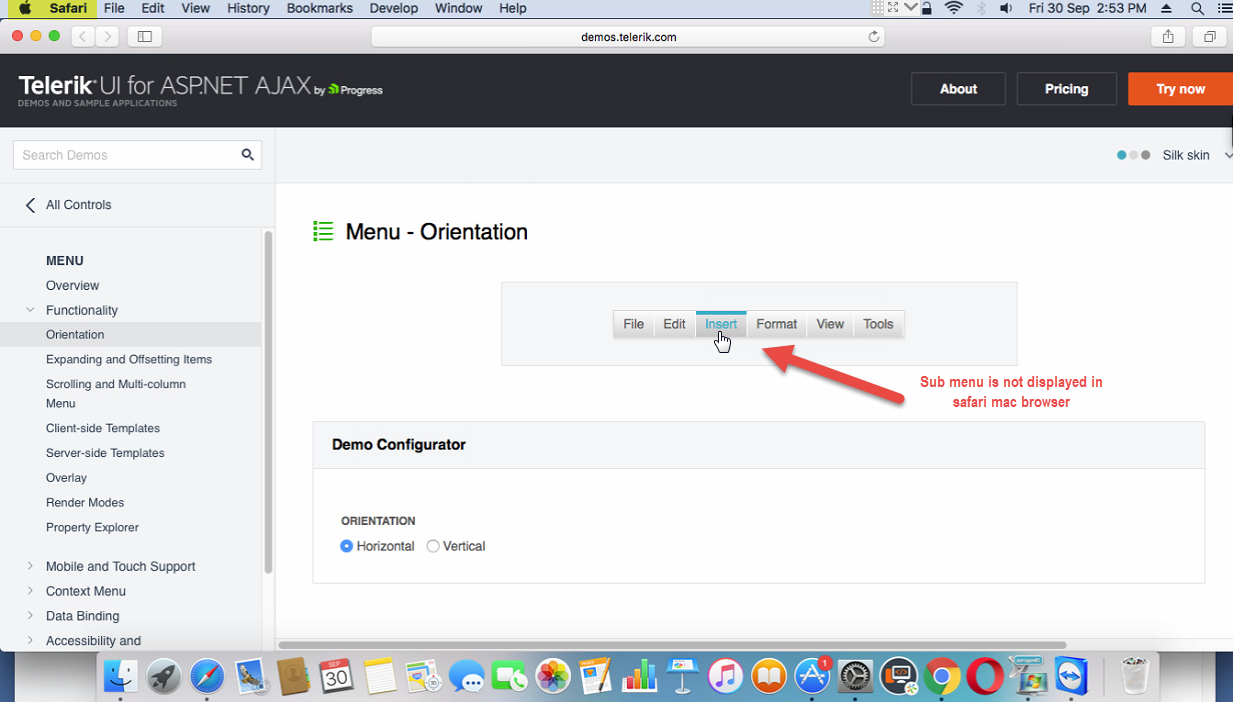Open the View item in demo menu
Screen dimensions: 1233x702
pos(830,324)
